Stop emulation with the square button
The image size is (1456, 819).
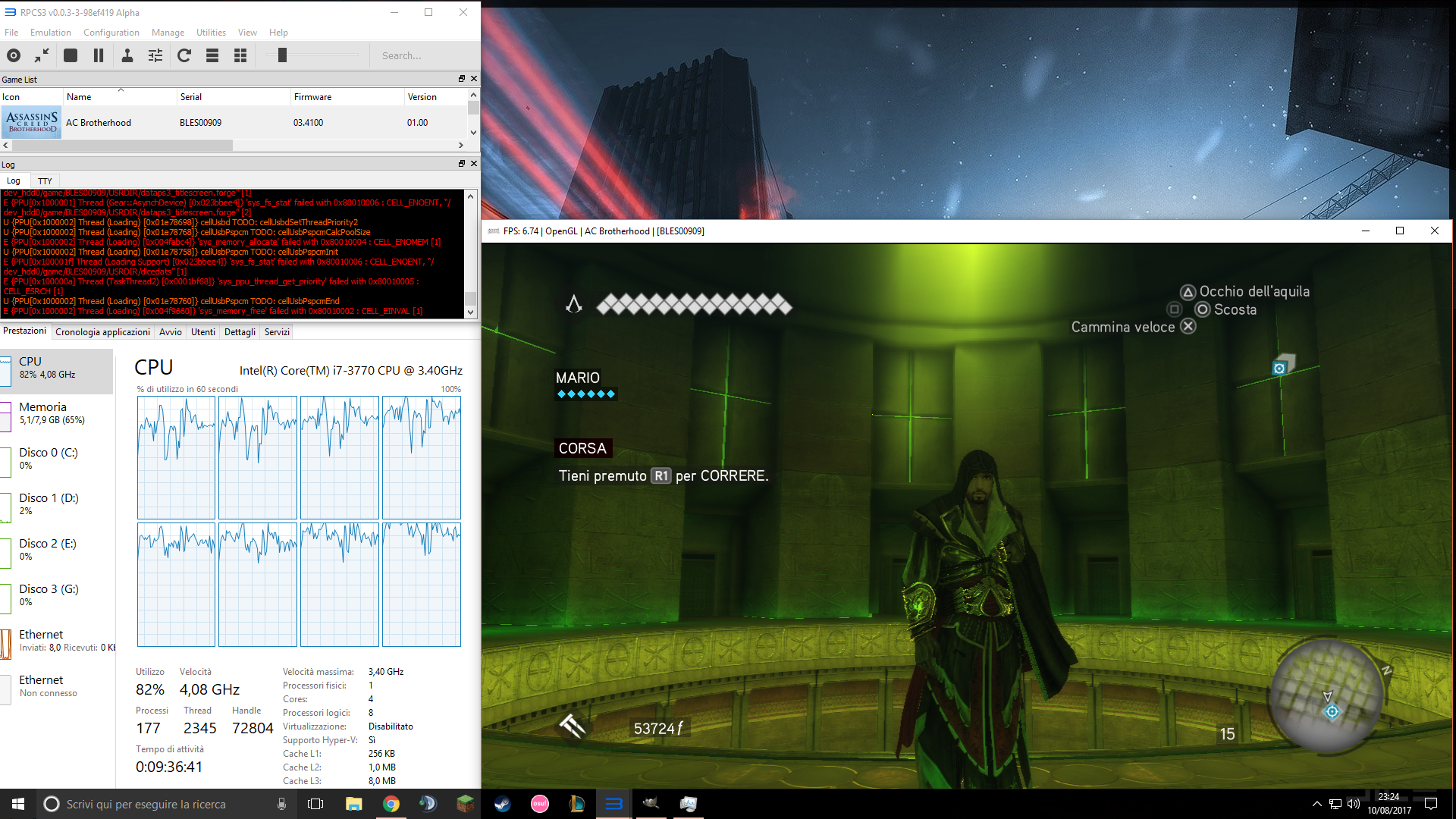click(71, 55)
